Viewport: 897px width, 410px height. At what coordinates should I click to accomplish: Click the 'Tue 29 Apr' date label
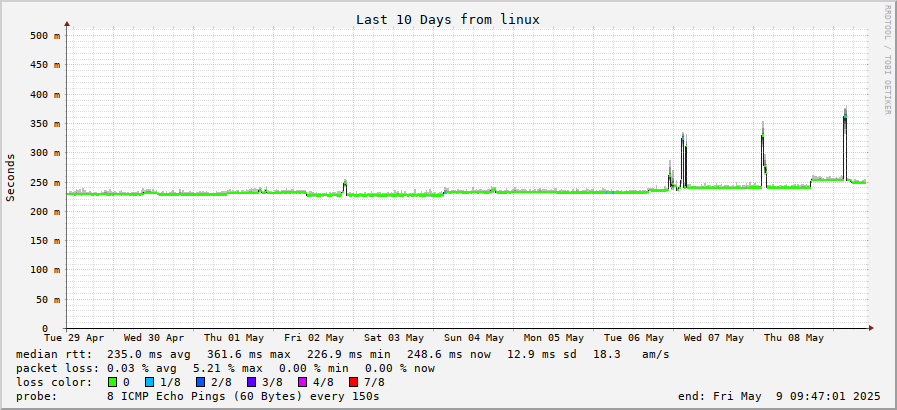coord(74,338)
